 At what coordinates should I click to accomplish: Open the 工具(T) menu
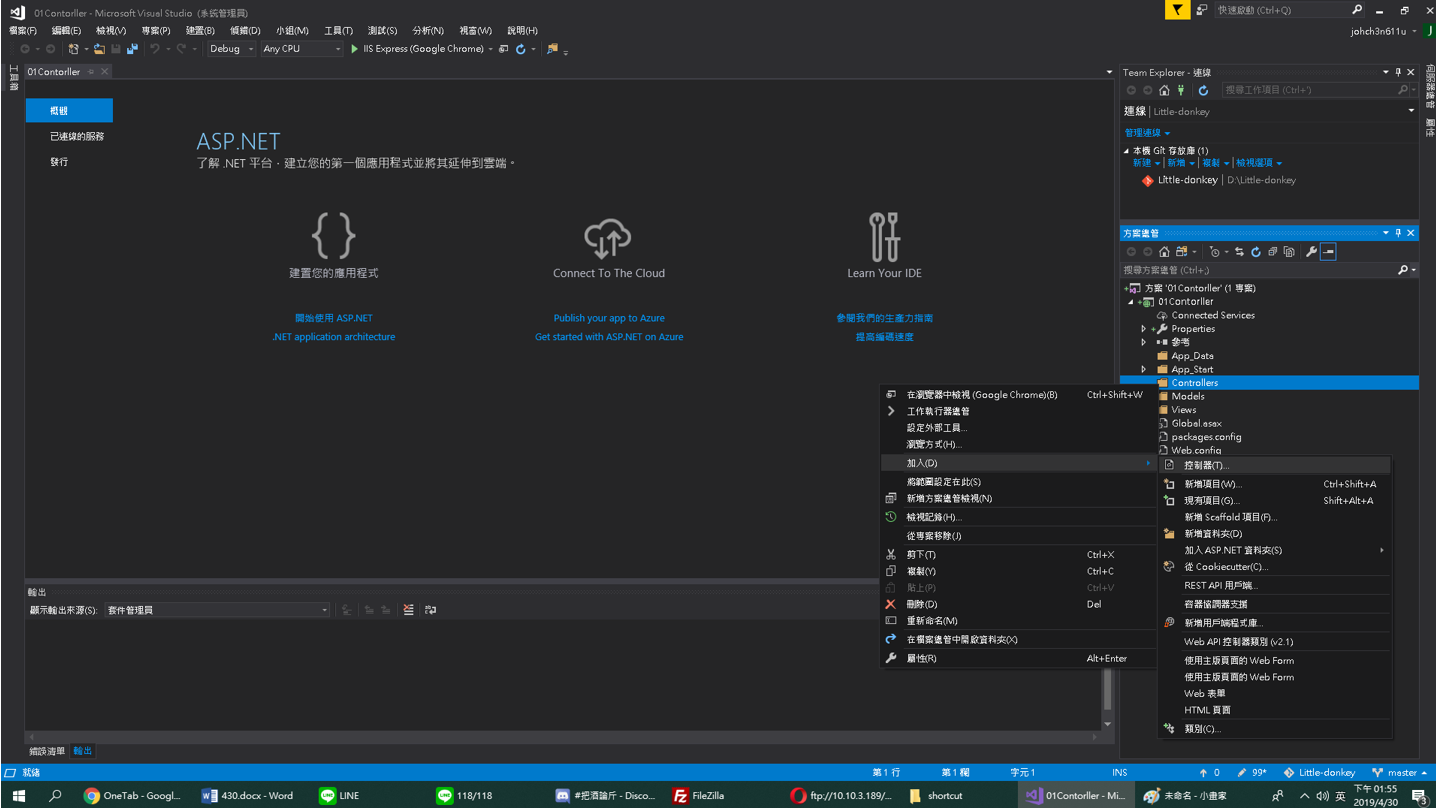pos(338,31)
